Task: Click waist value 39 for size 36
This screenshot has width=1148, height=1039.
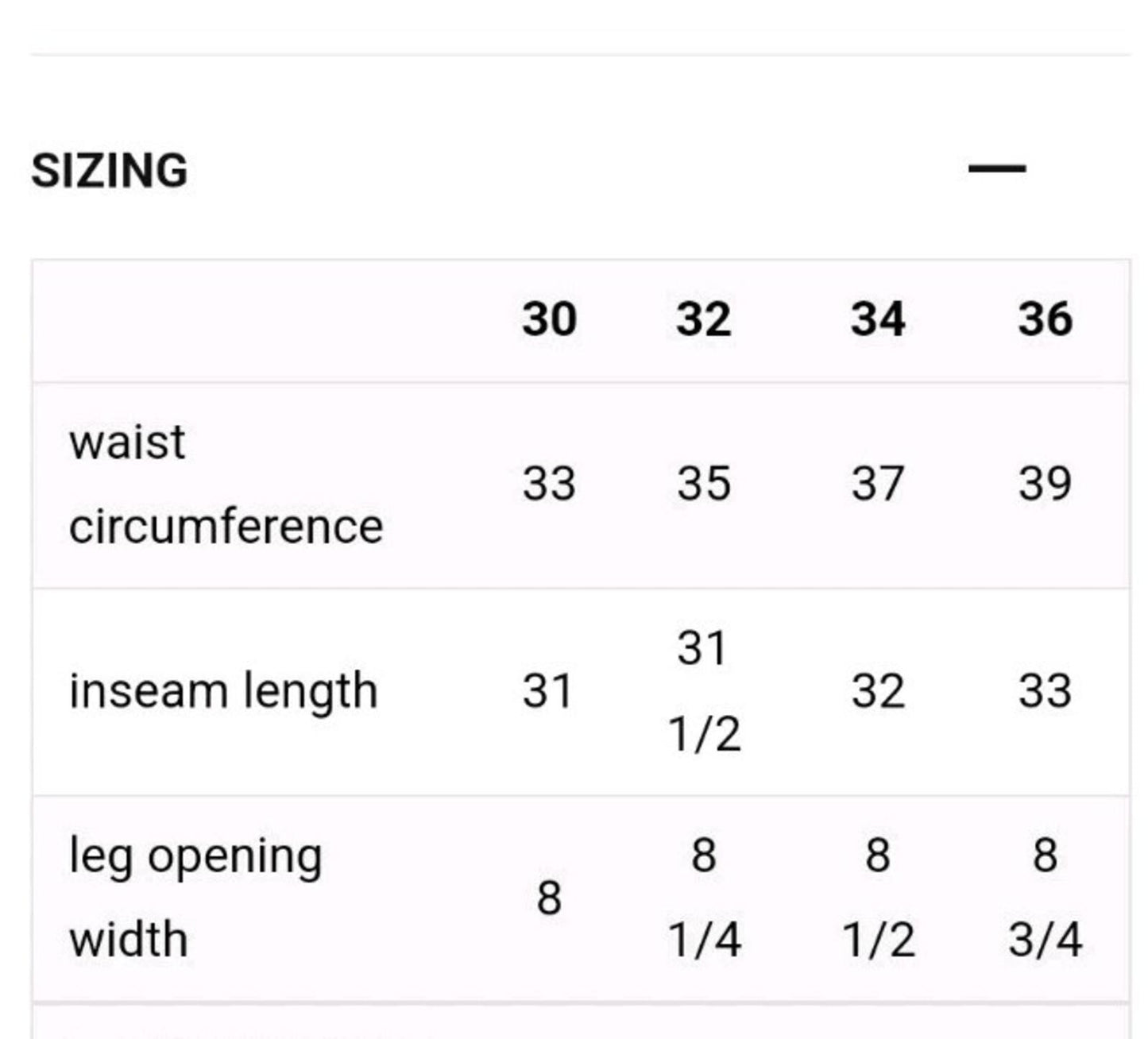Action: pos(1046,484)
